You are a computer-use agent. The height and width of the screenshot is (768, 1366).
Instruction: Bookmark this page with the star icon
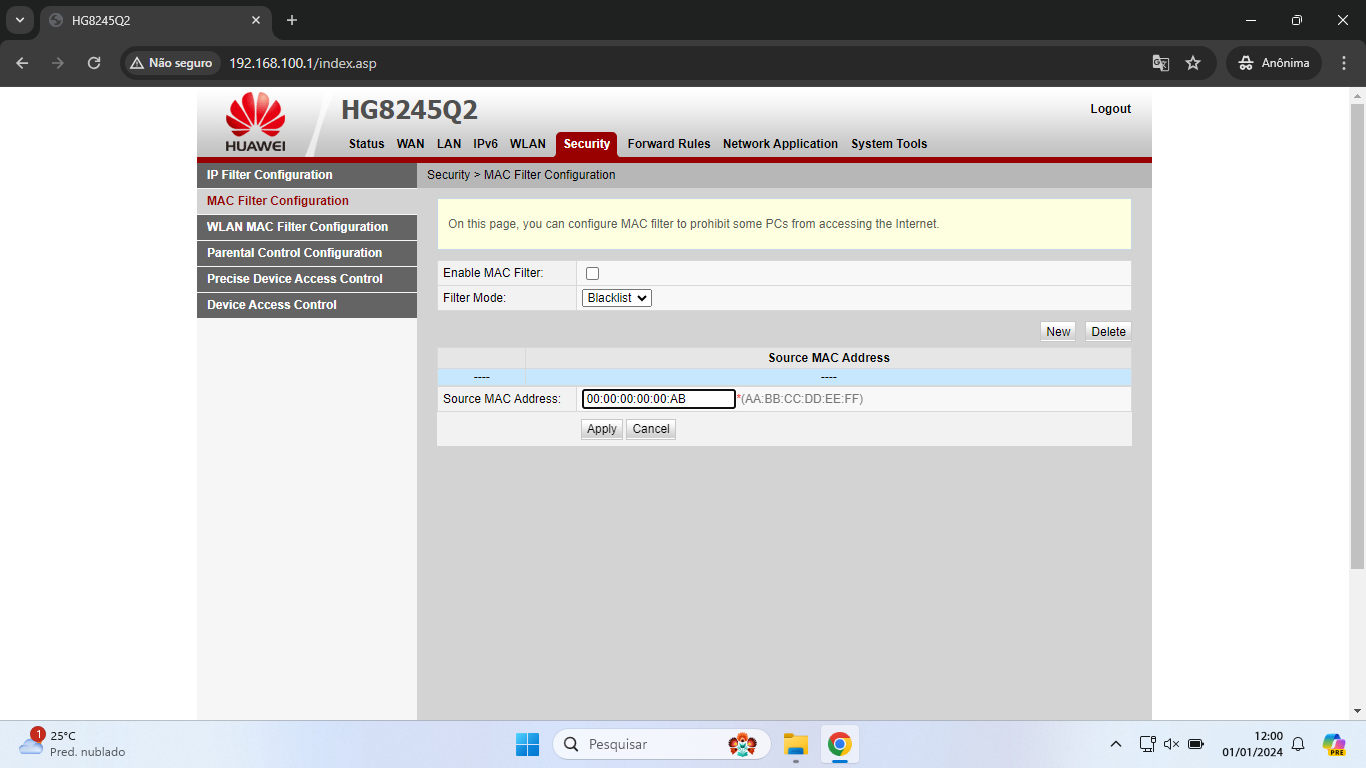coord(1193,63)
